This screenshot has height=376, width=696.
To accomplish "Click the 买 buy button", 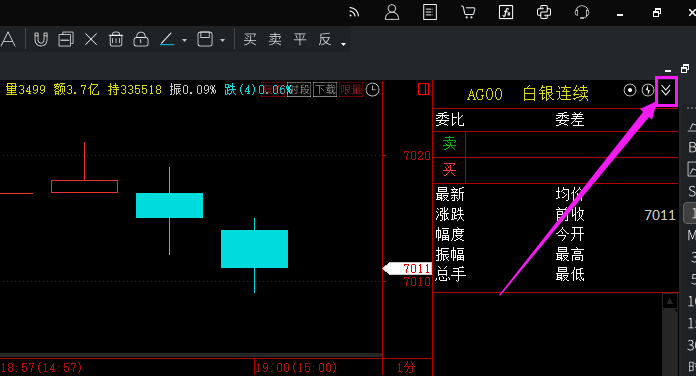I will 250,40.
